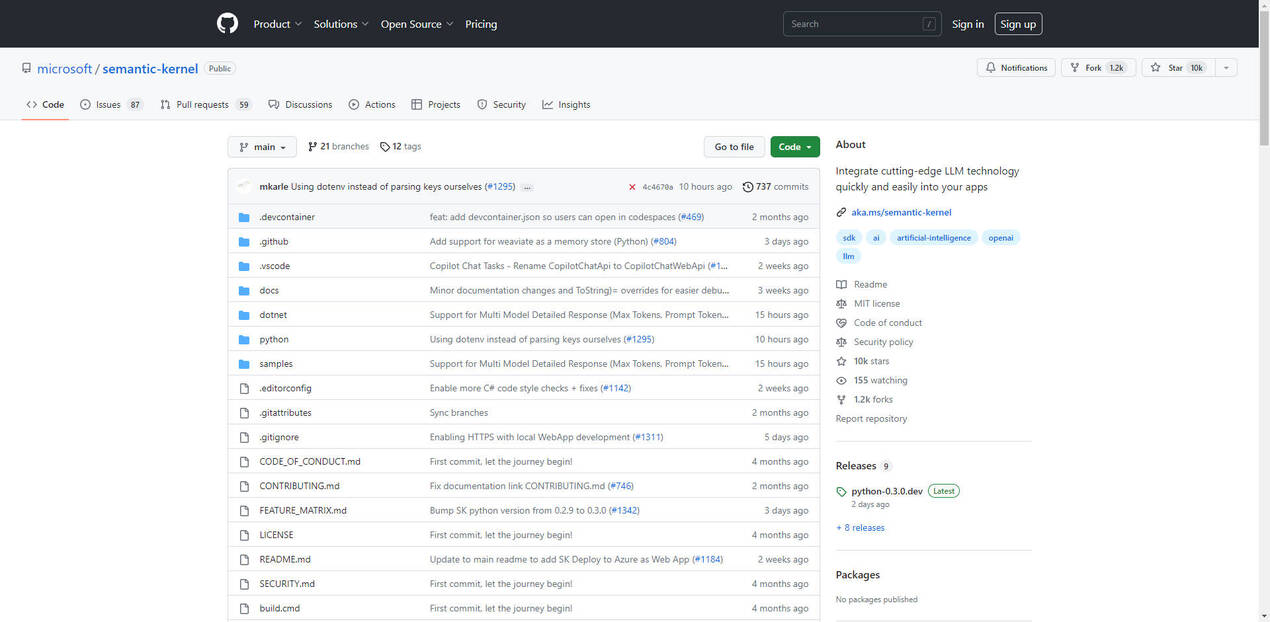
Task: Click the artificial-intelligence topic tag
Action: point(933,238)
